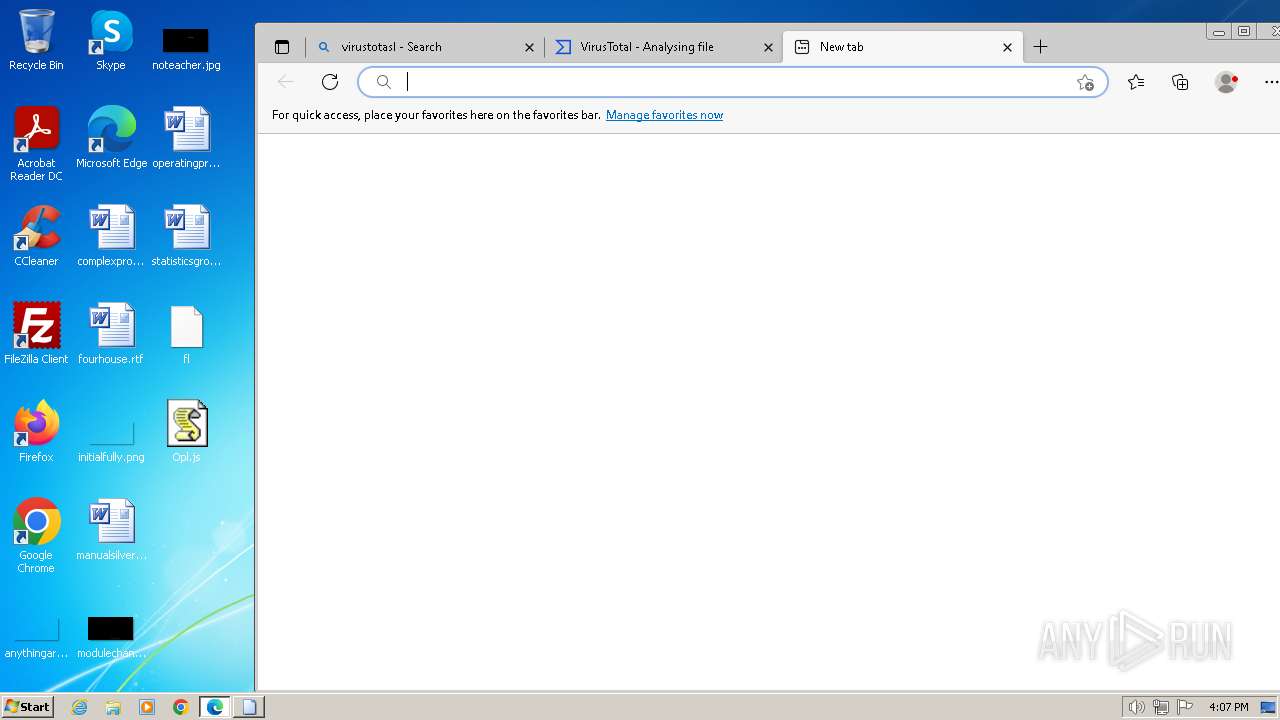The height and width of the screenshot is (720, 1280).
Task: Open a new tab with plus button
Action: point(1040,47)
